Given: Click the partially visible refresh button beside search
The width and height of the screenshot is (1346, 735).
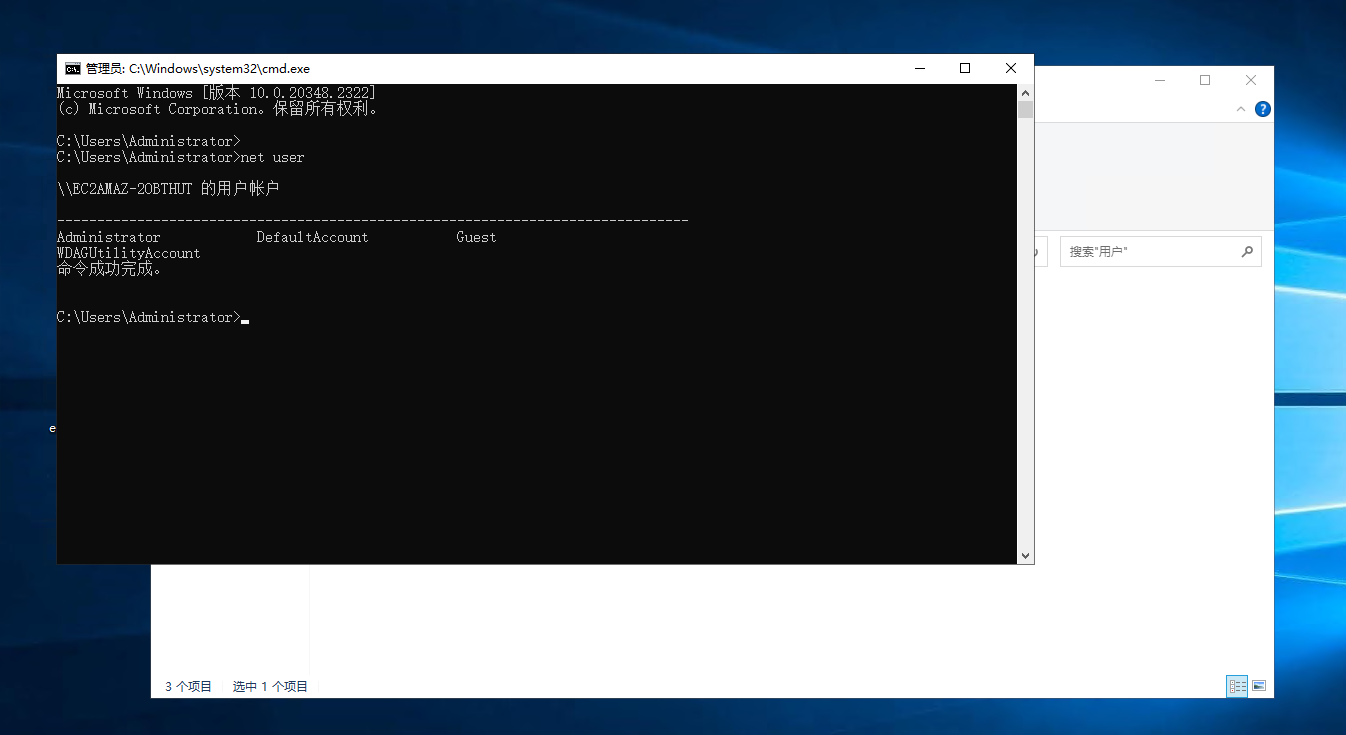Looking at the screenshot, I should coord(1040,252).
